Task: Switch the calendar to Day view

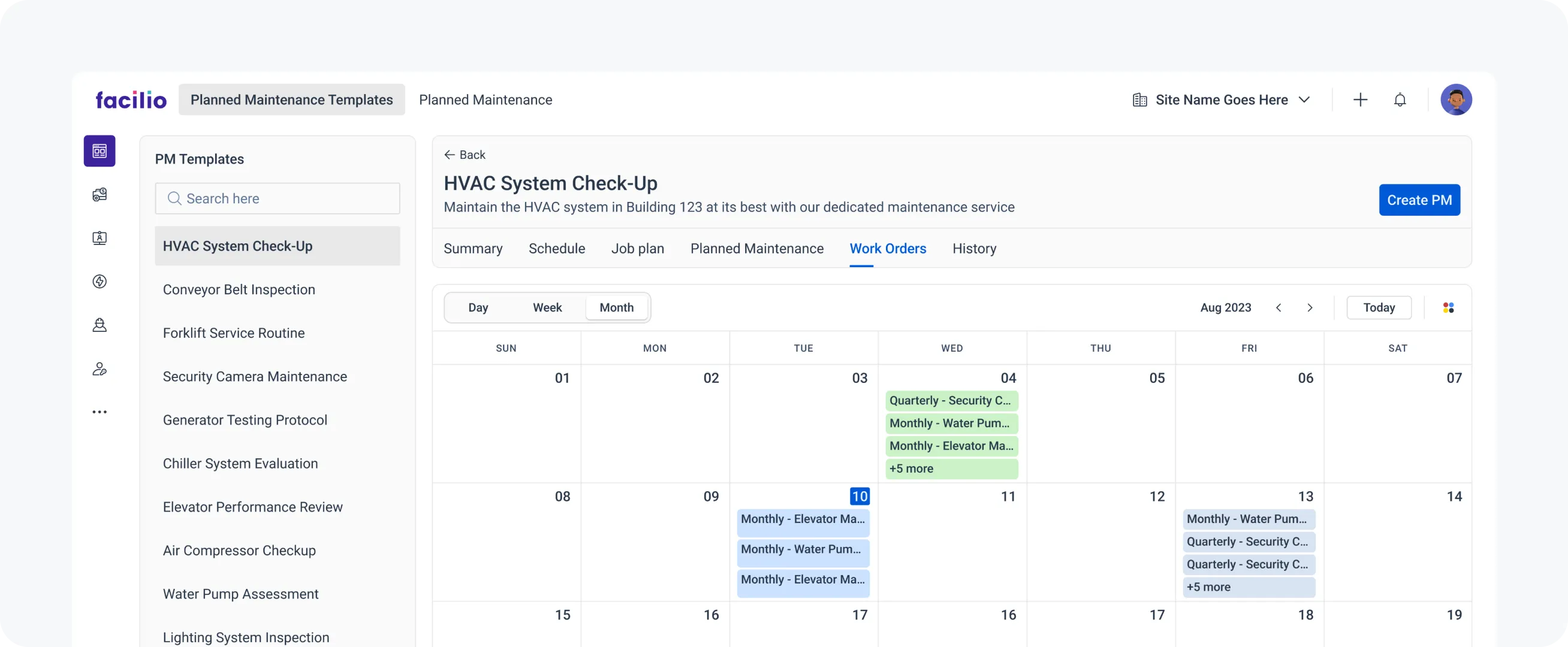Action: tap(478, 307)
